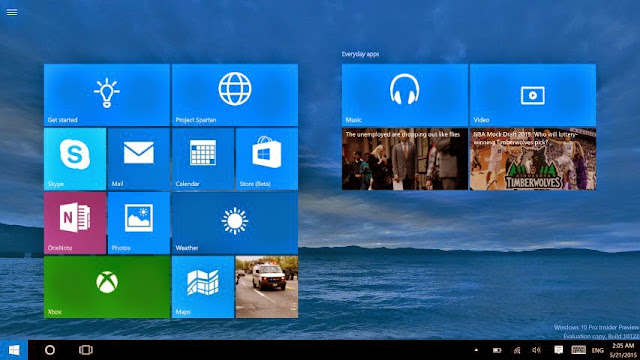Open Cortana search circle on taskbar

[x=50, y=350]
